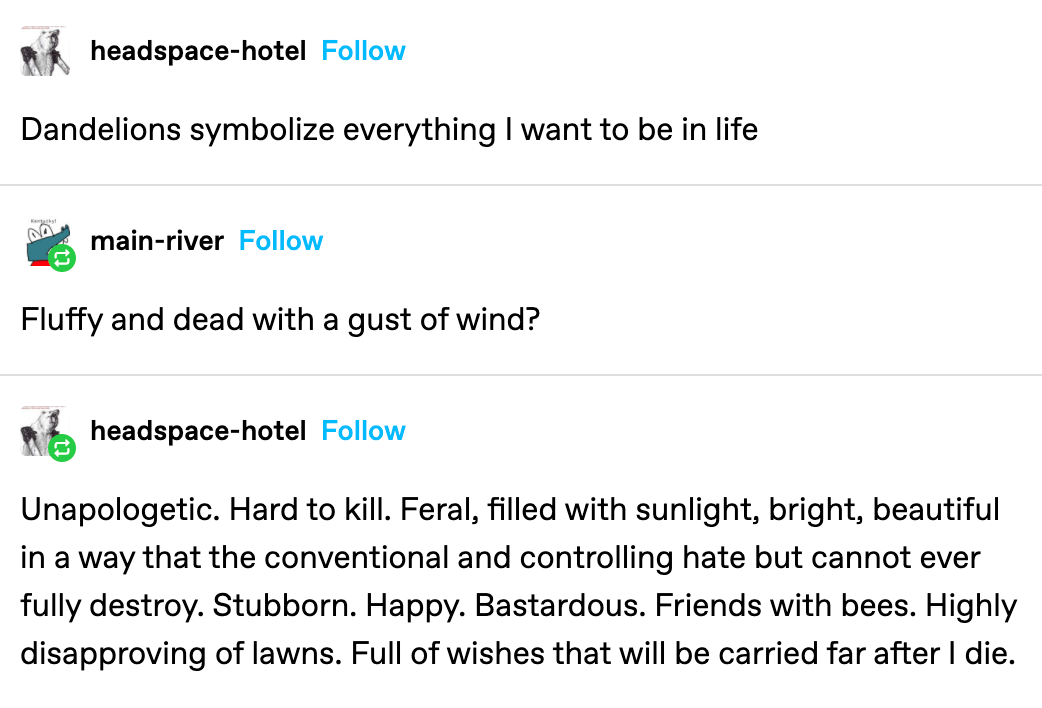Click the "Fluffy and dead with a gust of wind?" reply
1042x708 pixels.
[x=280, y=320]
